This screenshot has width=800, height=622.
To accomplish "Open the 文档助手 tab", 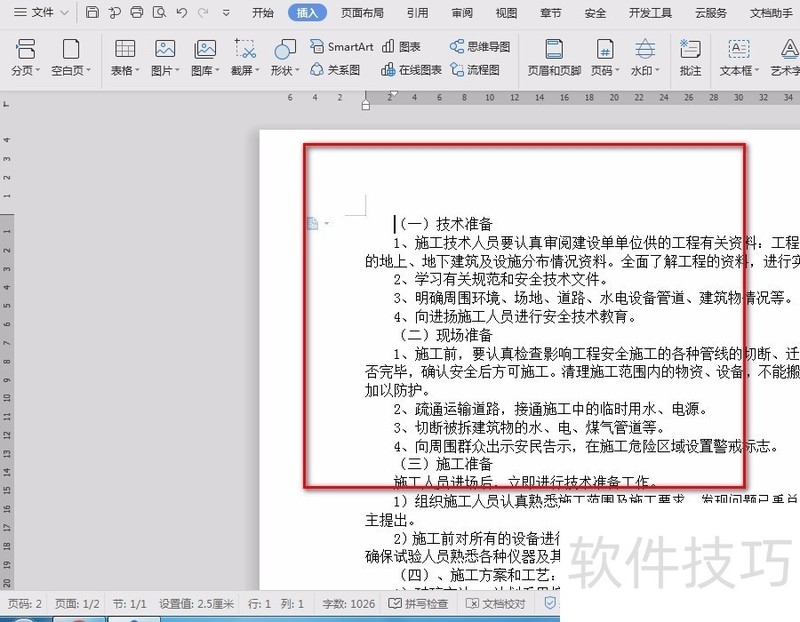I will point(771,13).
